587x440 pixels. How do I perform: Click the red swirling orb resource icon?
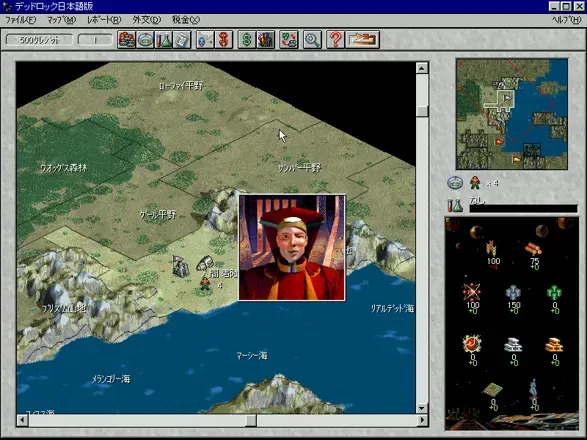[472, 344]
